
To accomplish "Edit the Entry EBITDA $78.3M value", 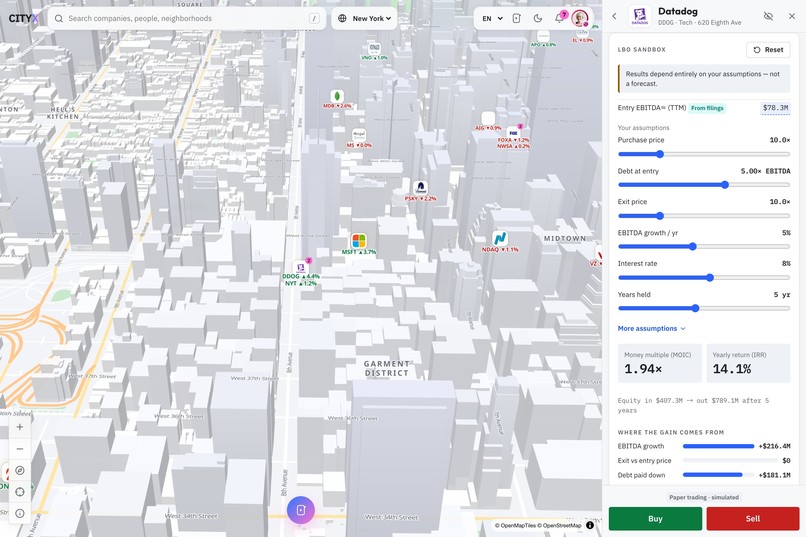I will (x=775, y=108).
